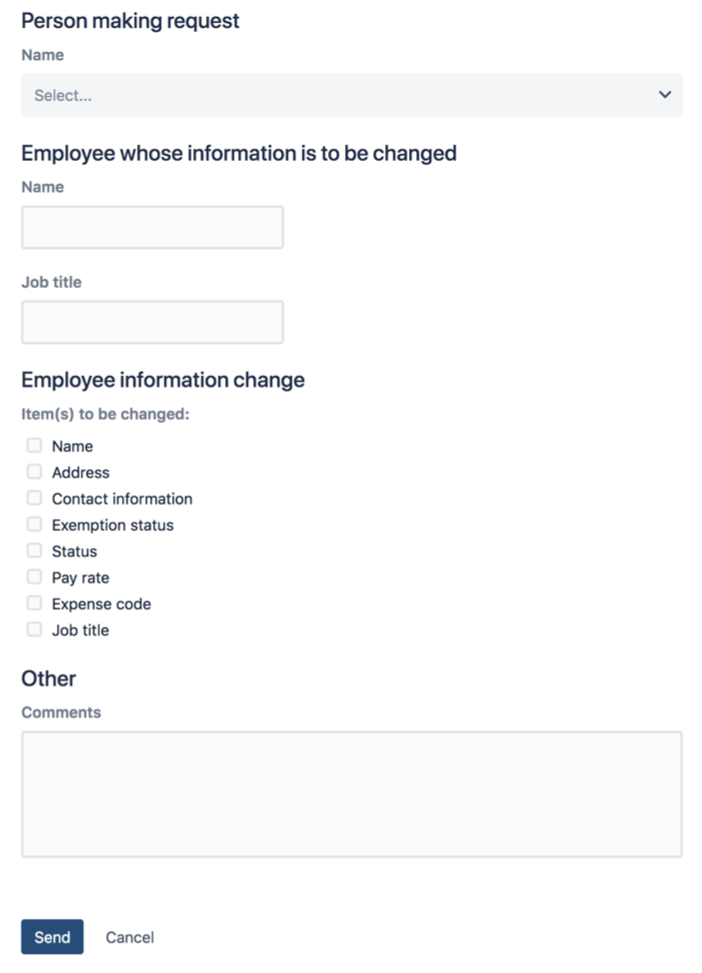Click inside the Comments text area

click(x=350, y=793)
